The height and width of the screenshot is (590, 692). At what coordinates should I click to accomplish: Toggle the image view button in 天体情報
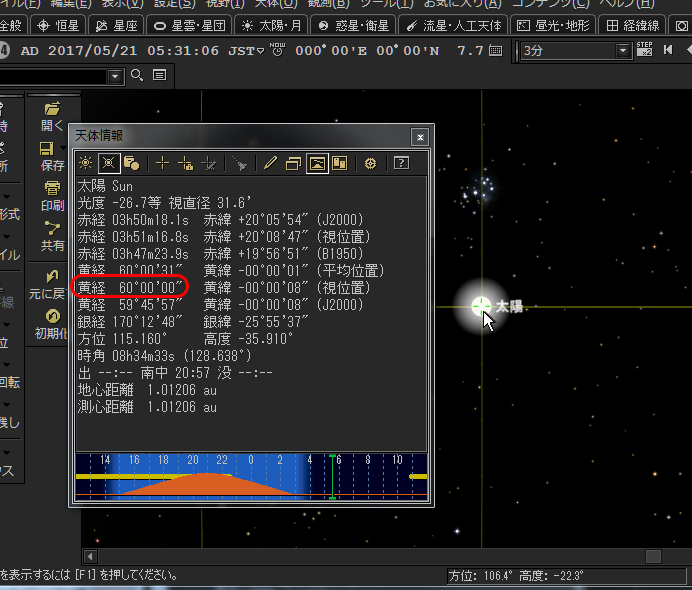317,163
